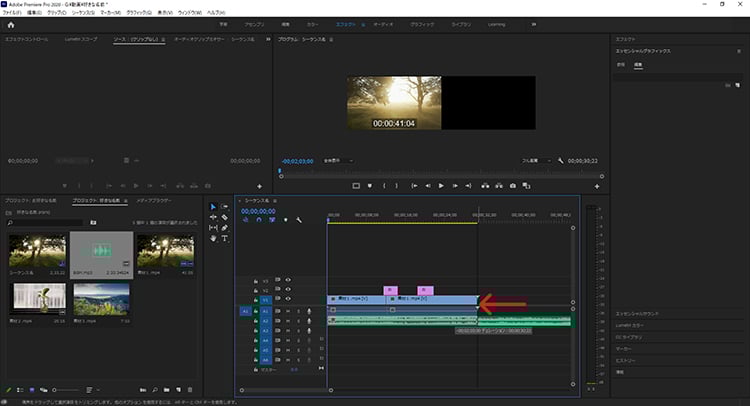Switch to the Learning workspace tab

pyautogui.click(x=496, y=24)
